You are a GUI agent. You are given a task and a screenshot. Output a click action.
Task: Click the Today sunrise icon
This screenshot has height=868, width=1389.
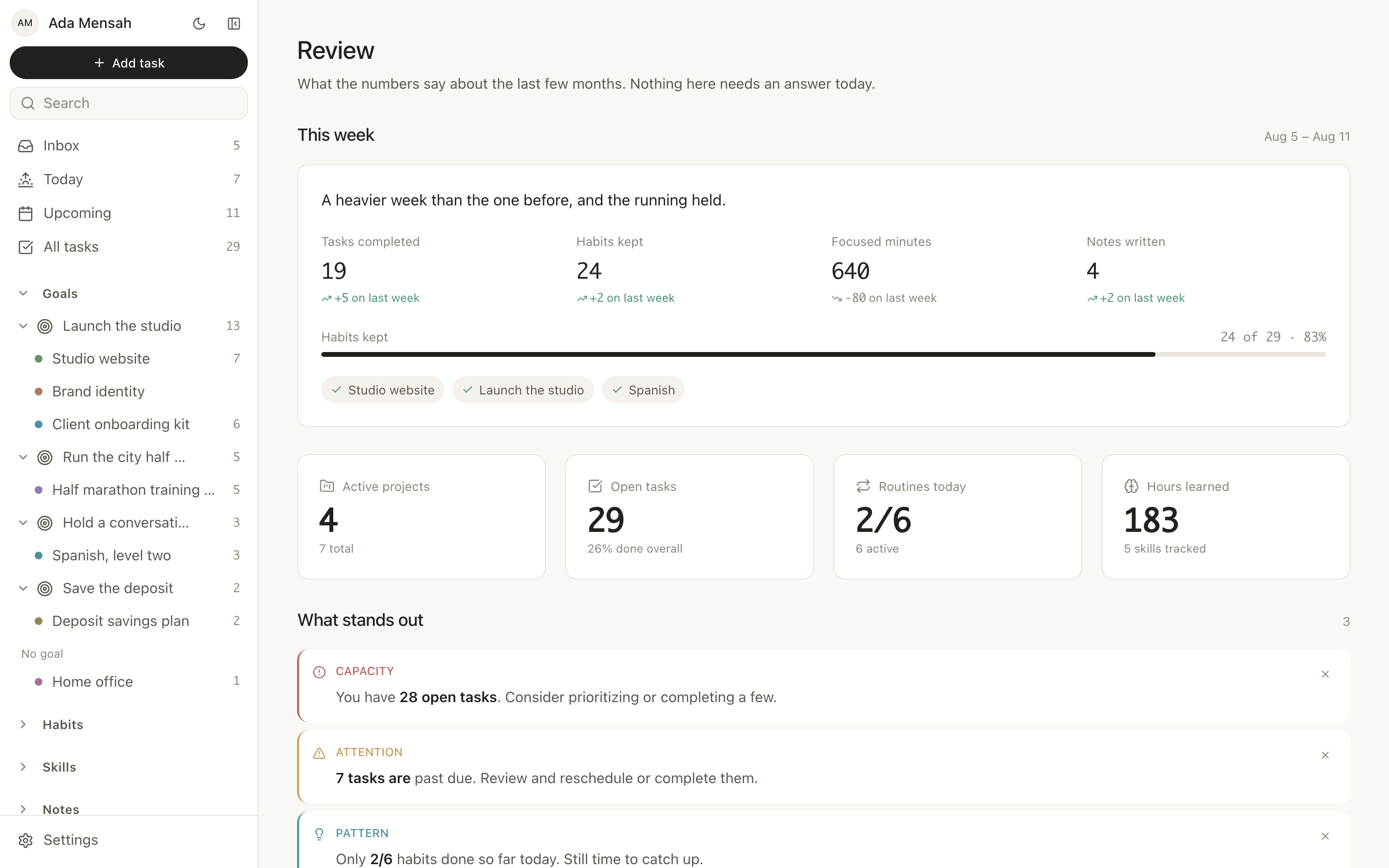coord(26,179)
